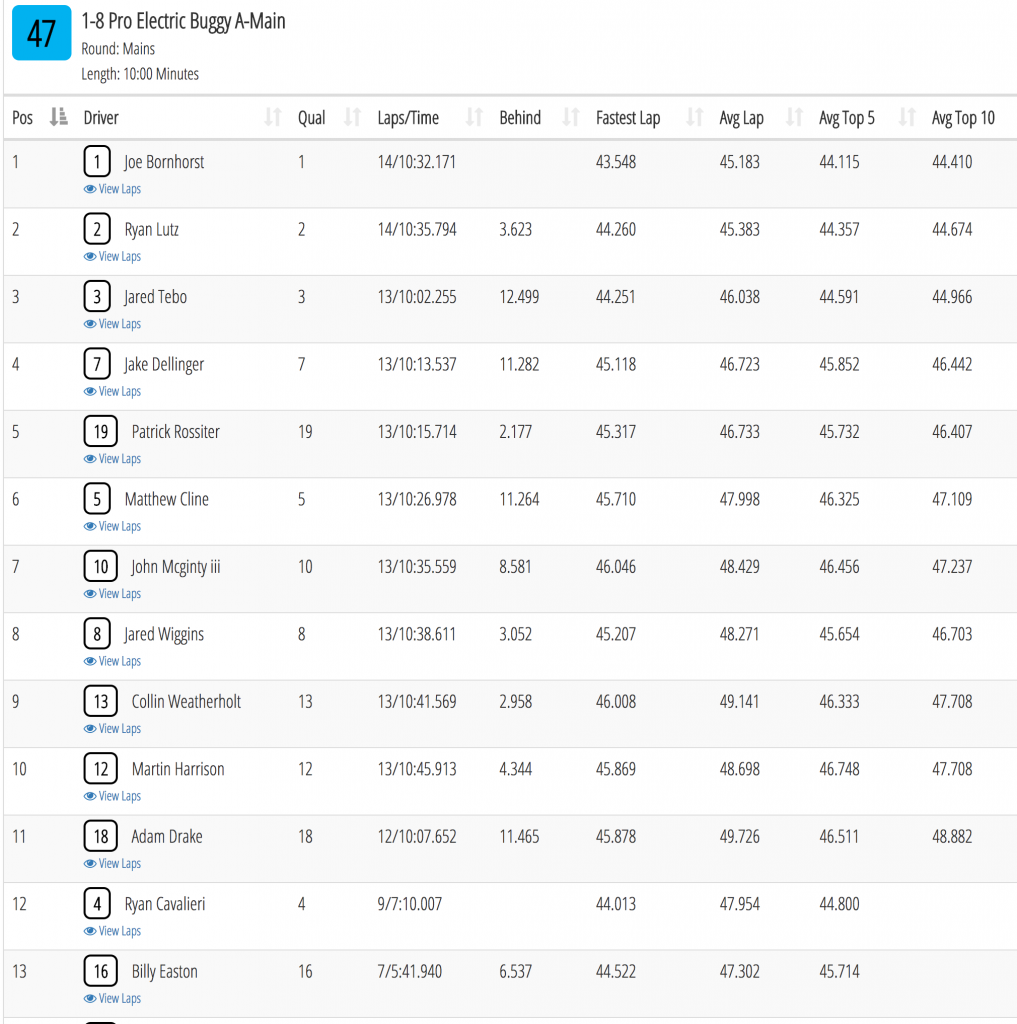Click car number badge 5 beside Matthew Cline
The width and height of the screenshot is (1017, 1024).
pyautogui.click(x=97, y=499)
